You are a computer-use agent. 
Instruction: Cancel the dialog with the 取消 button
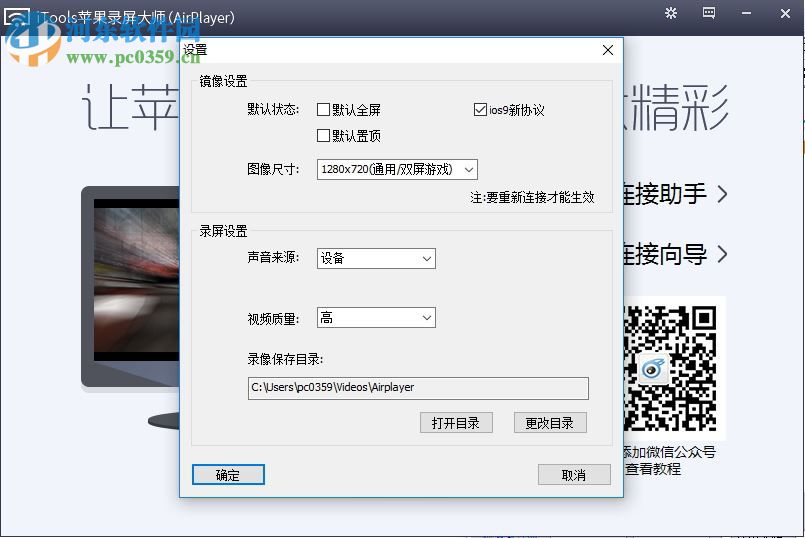(x=574, y=475)
